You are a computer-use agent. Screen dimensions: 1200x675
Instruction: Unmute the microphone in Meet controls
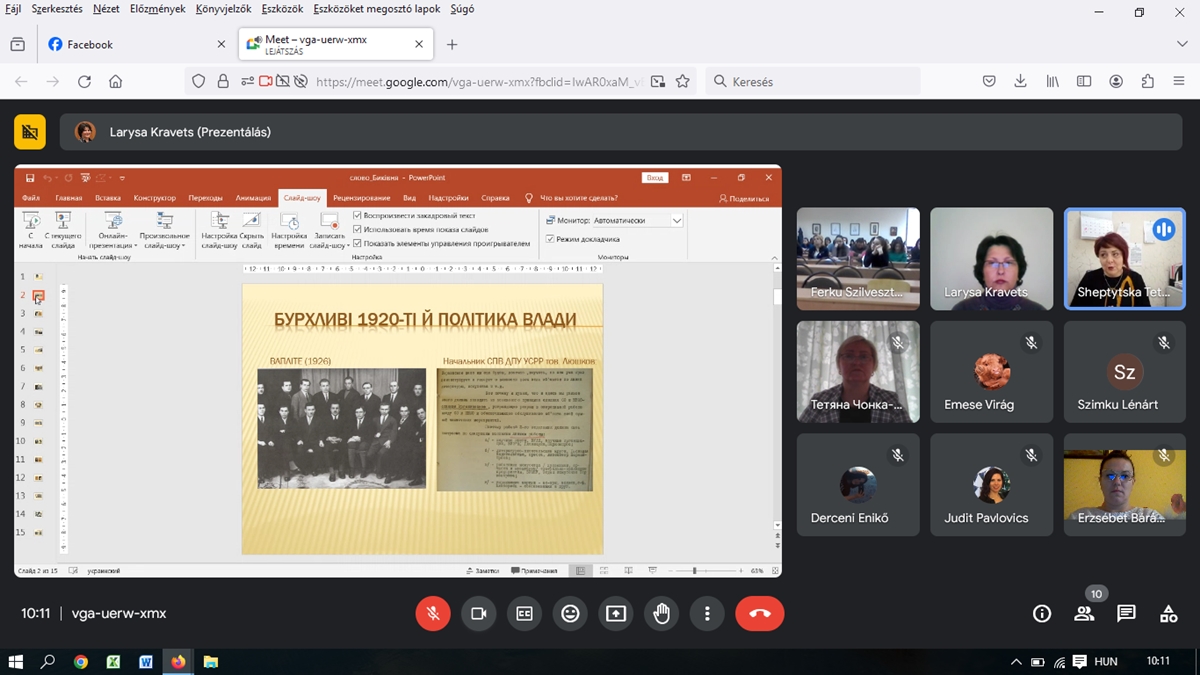[x=433, y=614]
